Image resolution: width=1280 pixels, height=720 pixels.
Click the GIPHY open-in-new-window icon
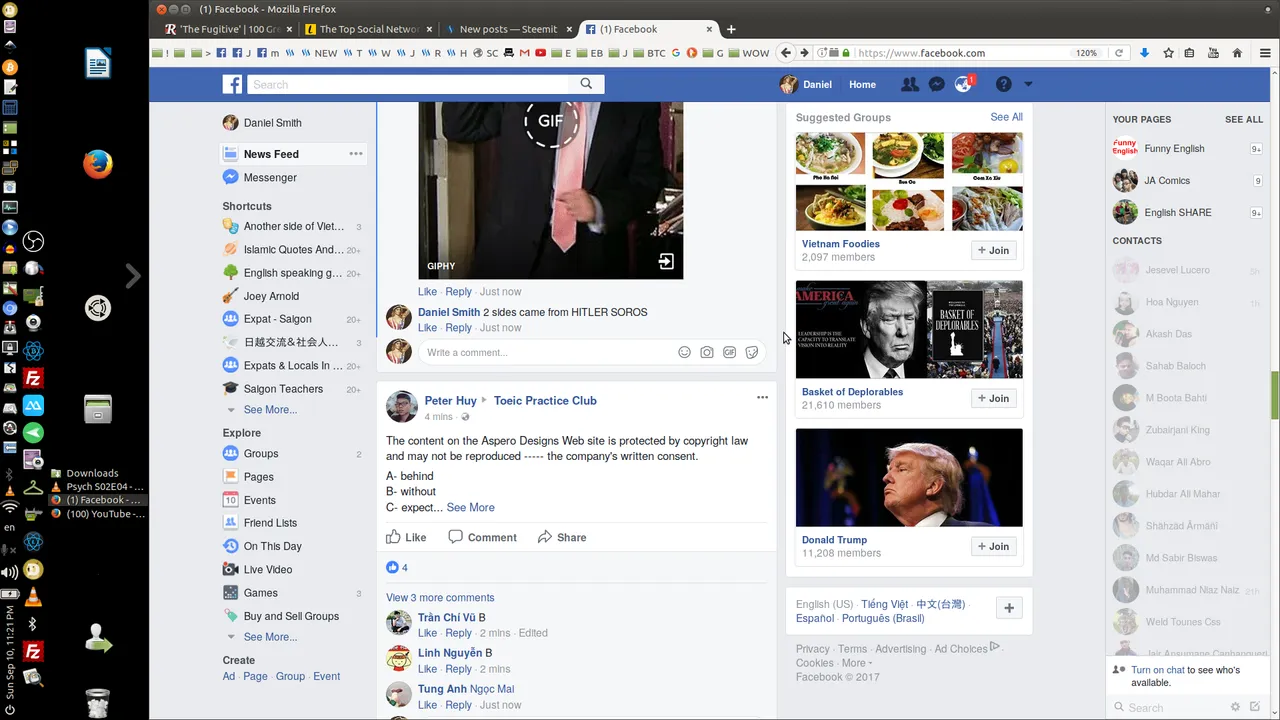(666, 262)
